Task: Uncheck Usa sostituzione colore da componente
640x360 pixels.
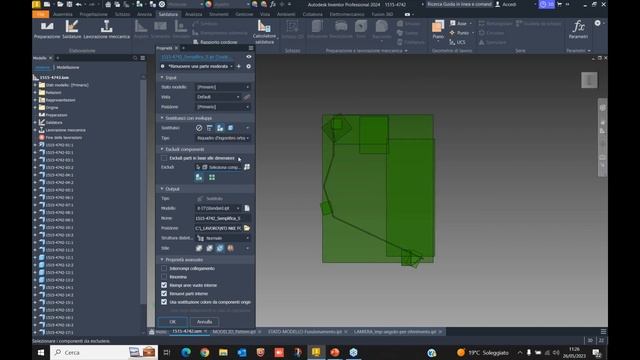Action: coord(164,302)
